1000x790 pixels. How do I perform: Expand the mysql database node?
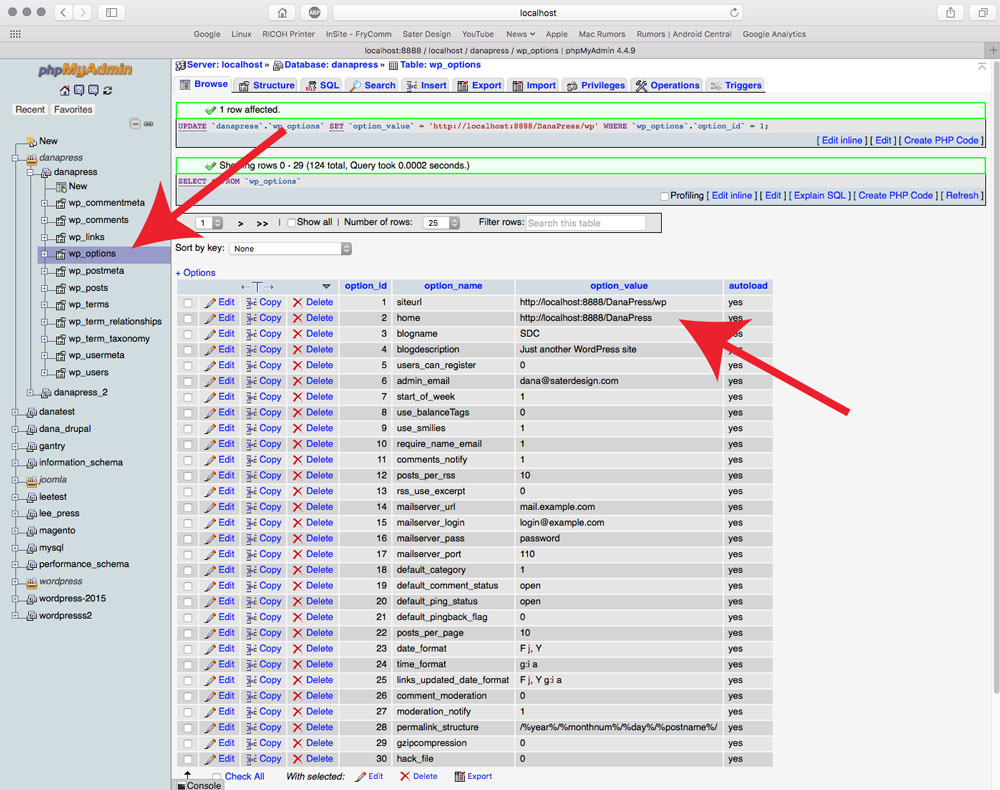[x=15, y=548]
